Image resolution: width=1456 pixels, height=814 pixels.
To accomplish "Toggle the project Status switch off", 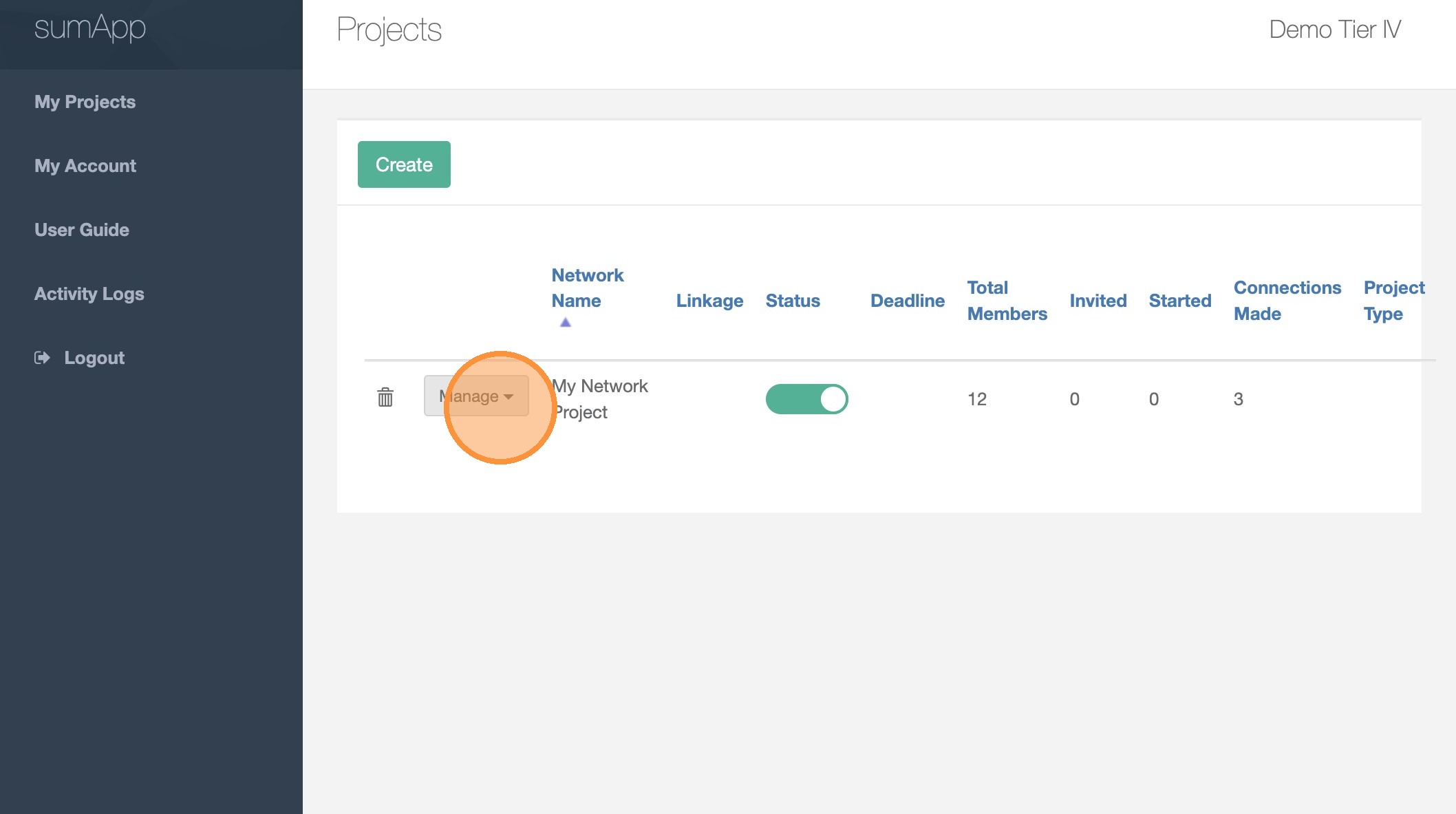I will (806, 399).
